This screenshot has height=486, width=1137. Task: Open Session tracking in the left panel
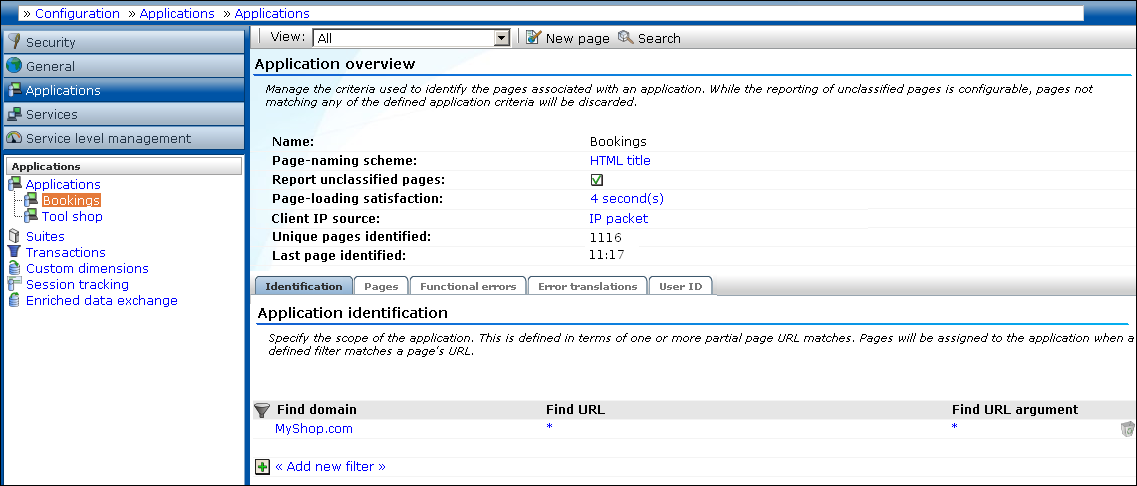point(77,284)
